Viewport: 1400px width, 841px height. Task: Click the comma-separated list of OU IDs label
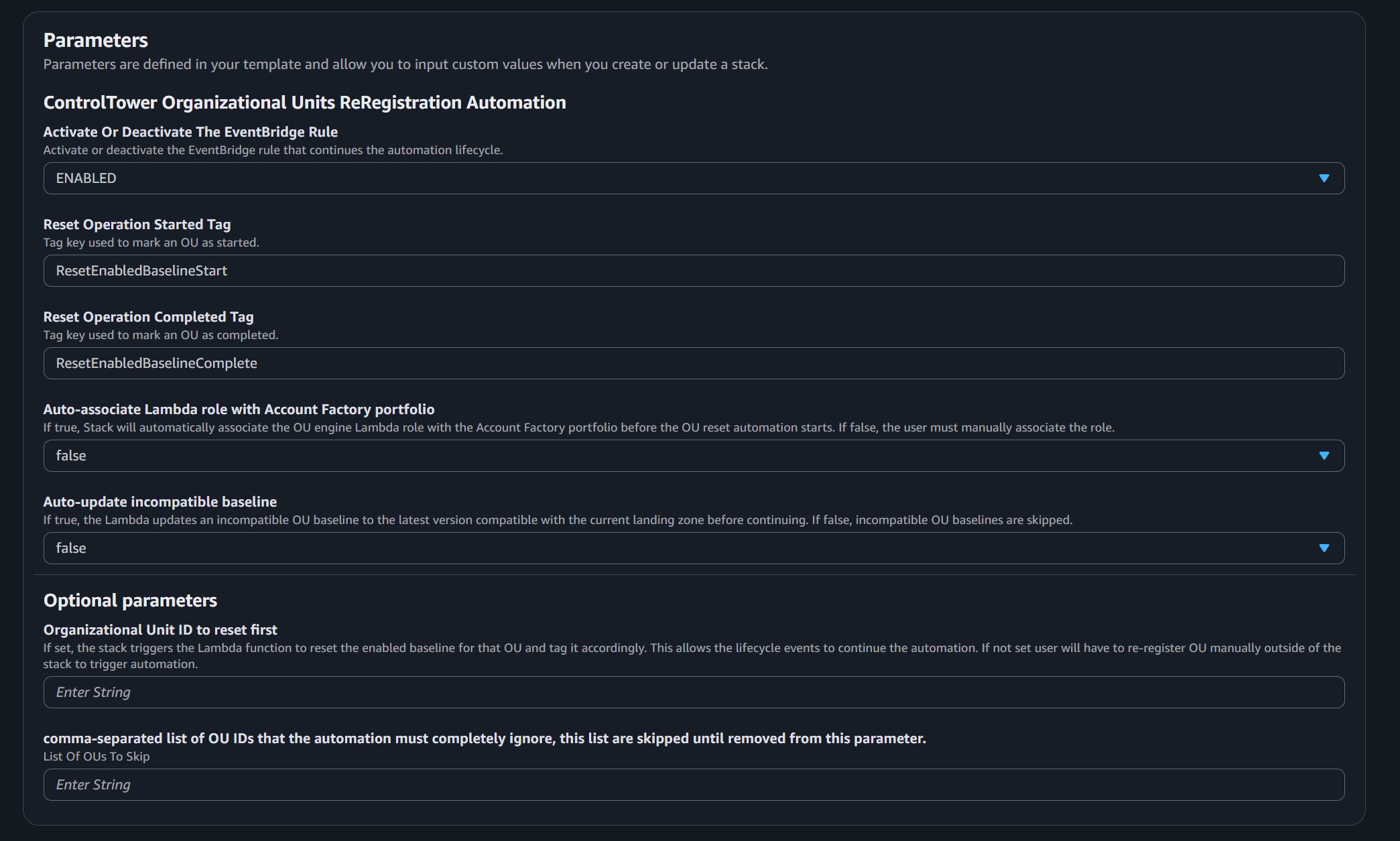pos(485,738)
